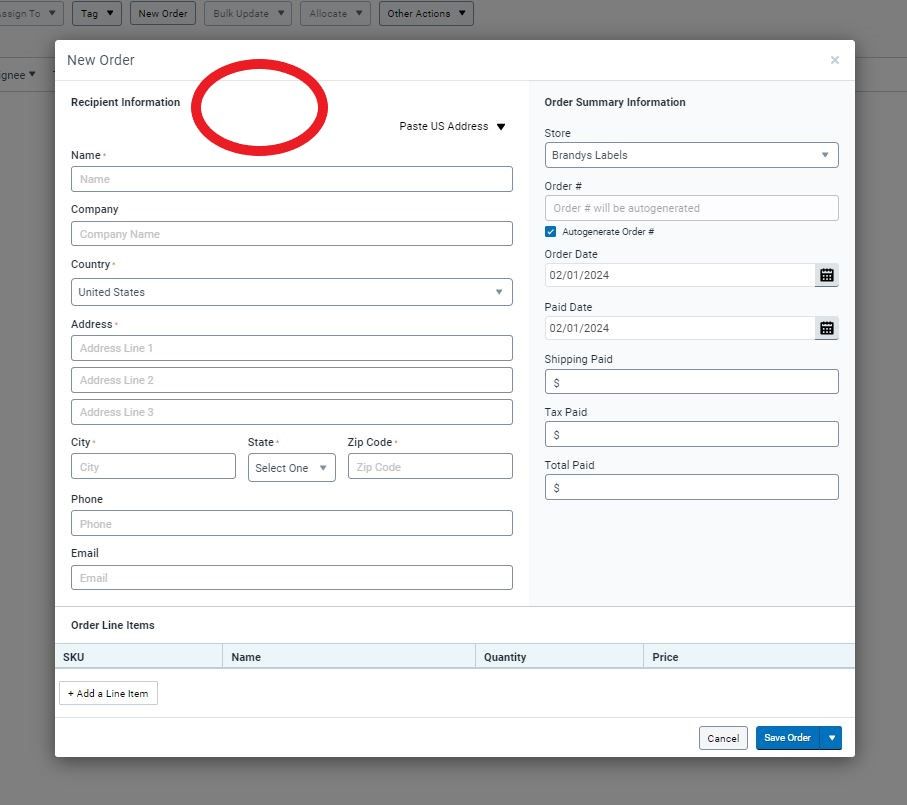Click Add a Line Item button
The width and height of the screenshot is (907, 805).
[108, 694]
